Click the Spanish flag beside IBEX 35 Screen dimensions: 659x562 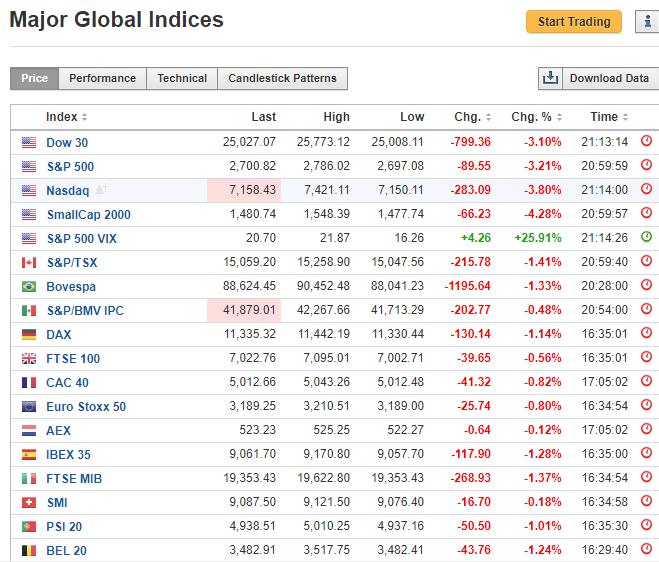click(x=29, y=454)
